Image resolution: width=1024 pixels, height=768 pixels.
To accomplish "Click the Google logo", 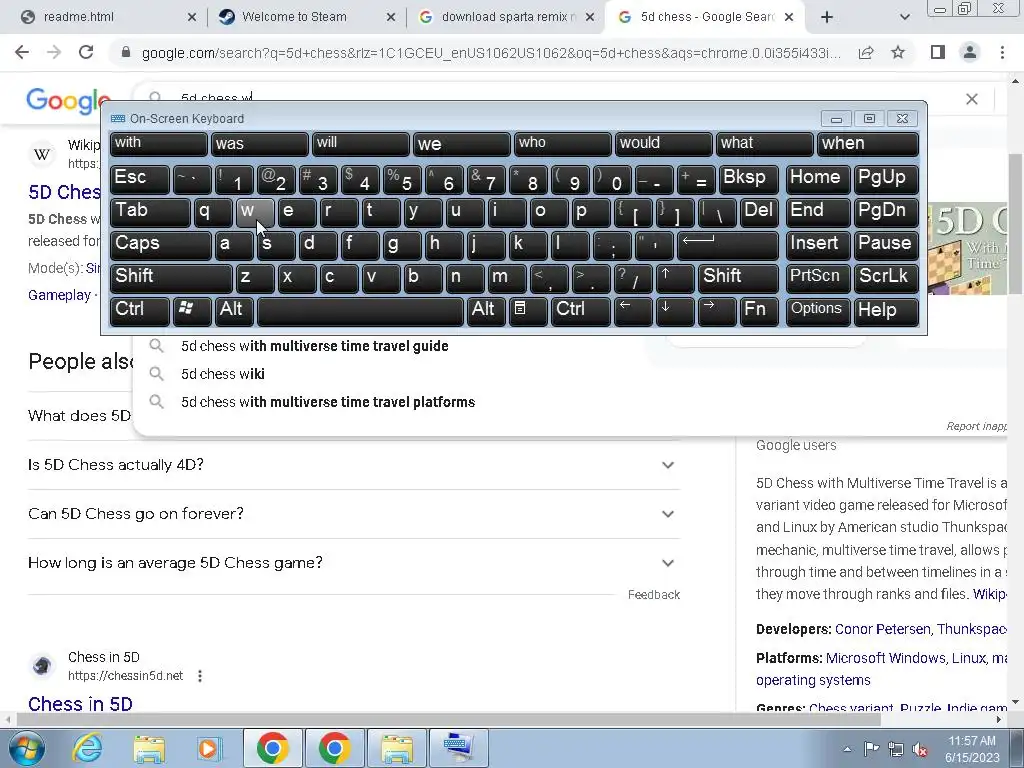I will tap(68, 101).
